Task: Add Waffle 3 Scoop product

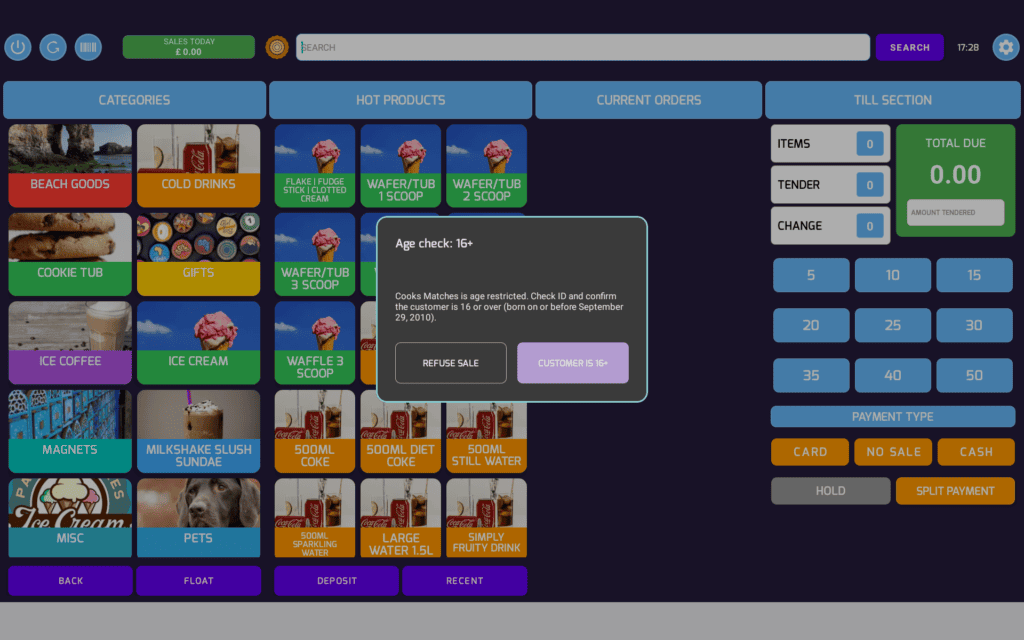Action: pyautogui.click(x=315, y=342)
